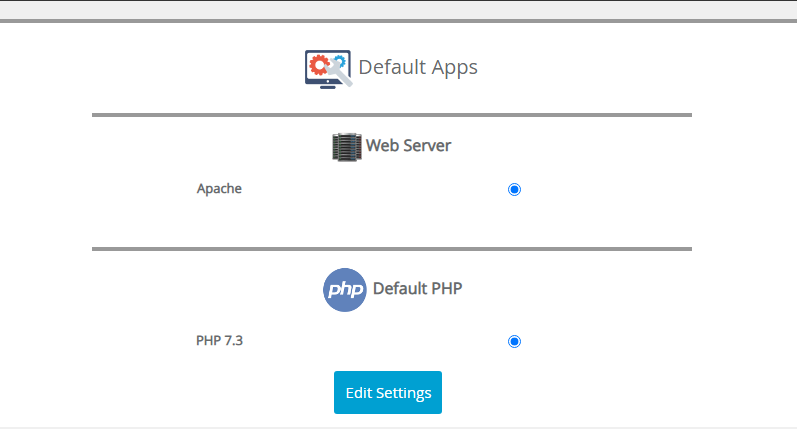Open Edit Settings
Image resolution: width=797 pixels, height=429 pixels.
click(x=388, y=392)
